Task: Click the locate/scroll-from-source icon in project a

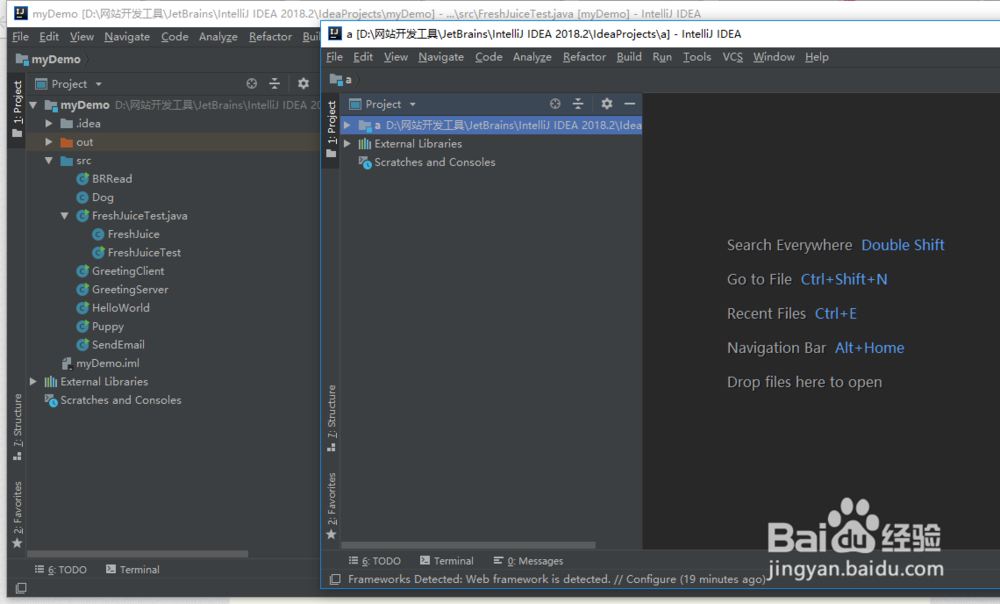Action: 555,104
